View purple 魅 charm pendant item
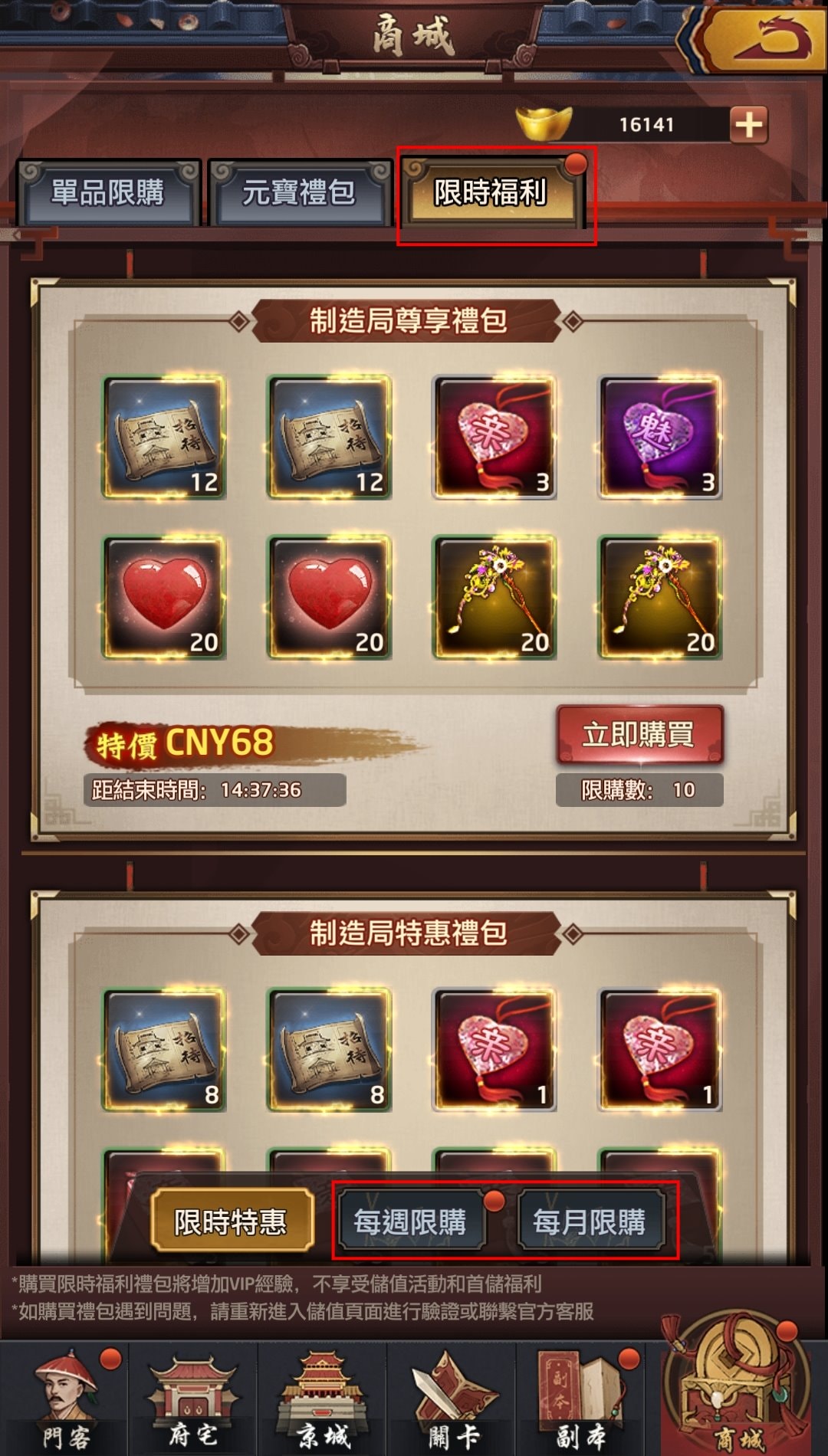This screenshot has height=1456, width=828. pyautogui.click(x=660, y=437)
